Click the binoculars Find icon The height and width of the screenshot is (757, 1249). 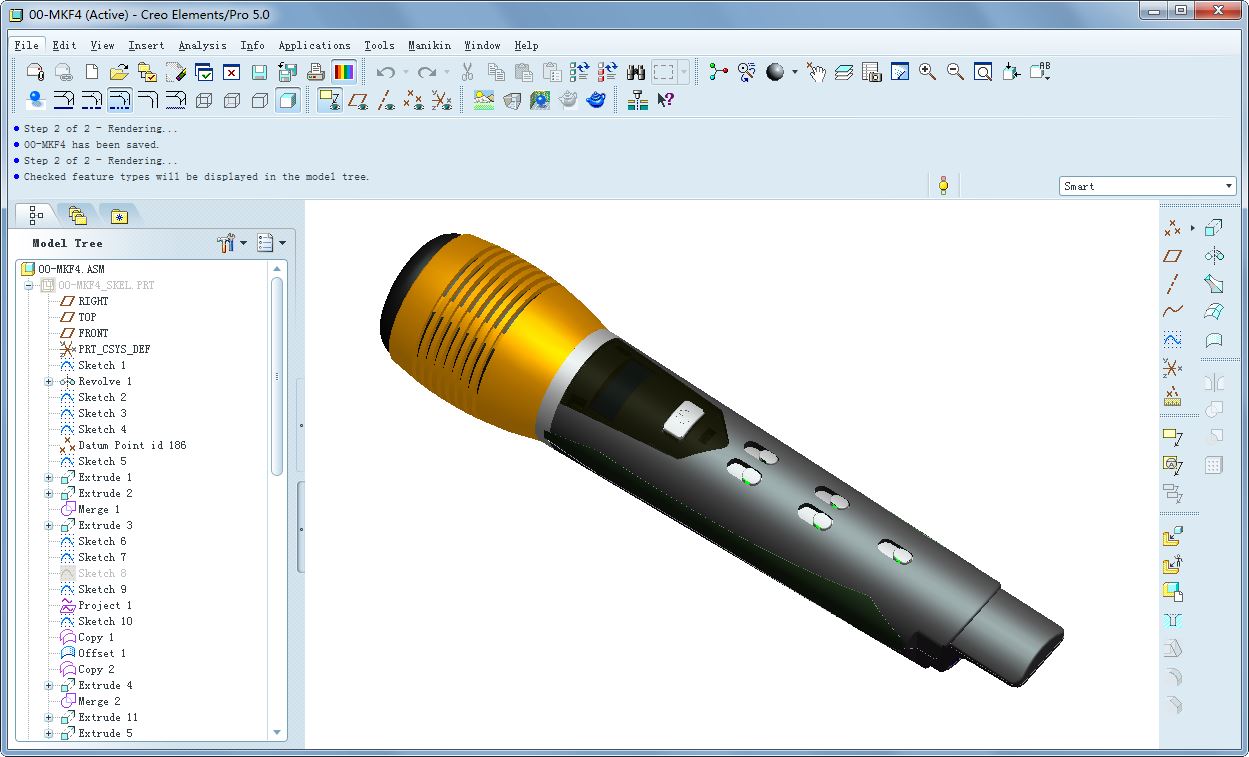(636, 72)
